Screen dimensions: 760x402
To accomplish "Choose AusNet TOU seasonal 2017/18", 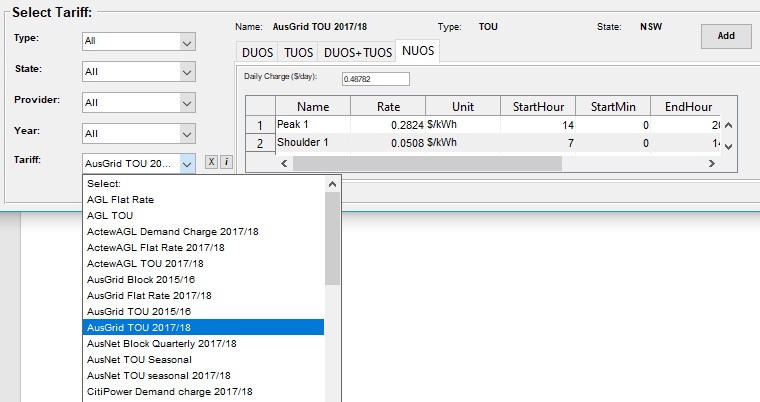I will [x=204, y=376].
